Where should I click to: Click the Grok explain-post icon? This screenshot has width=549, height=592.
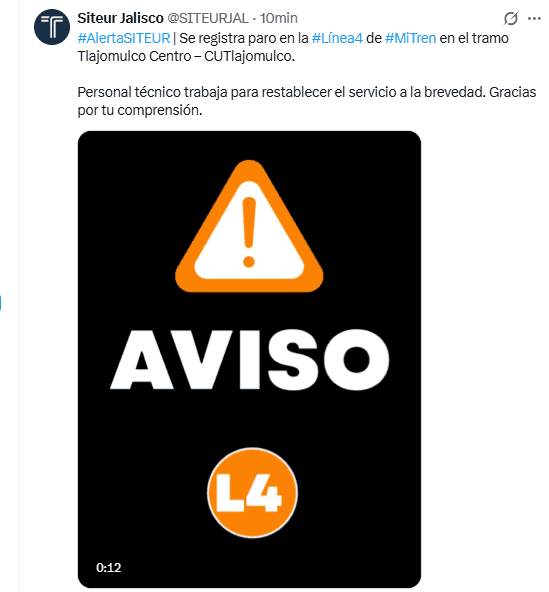[510, 18]
